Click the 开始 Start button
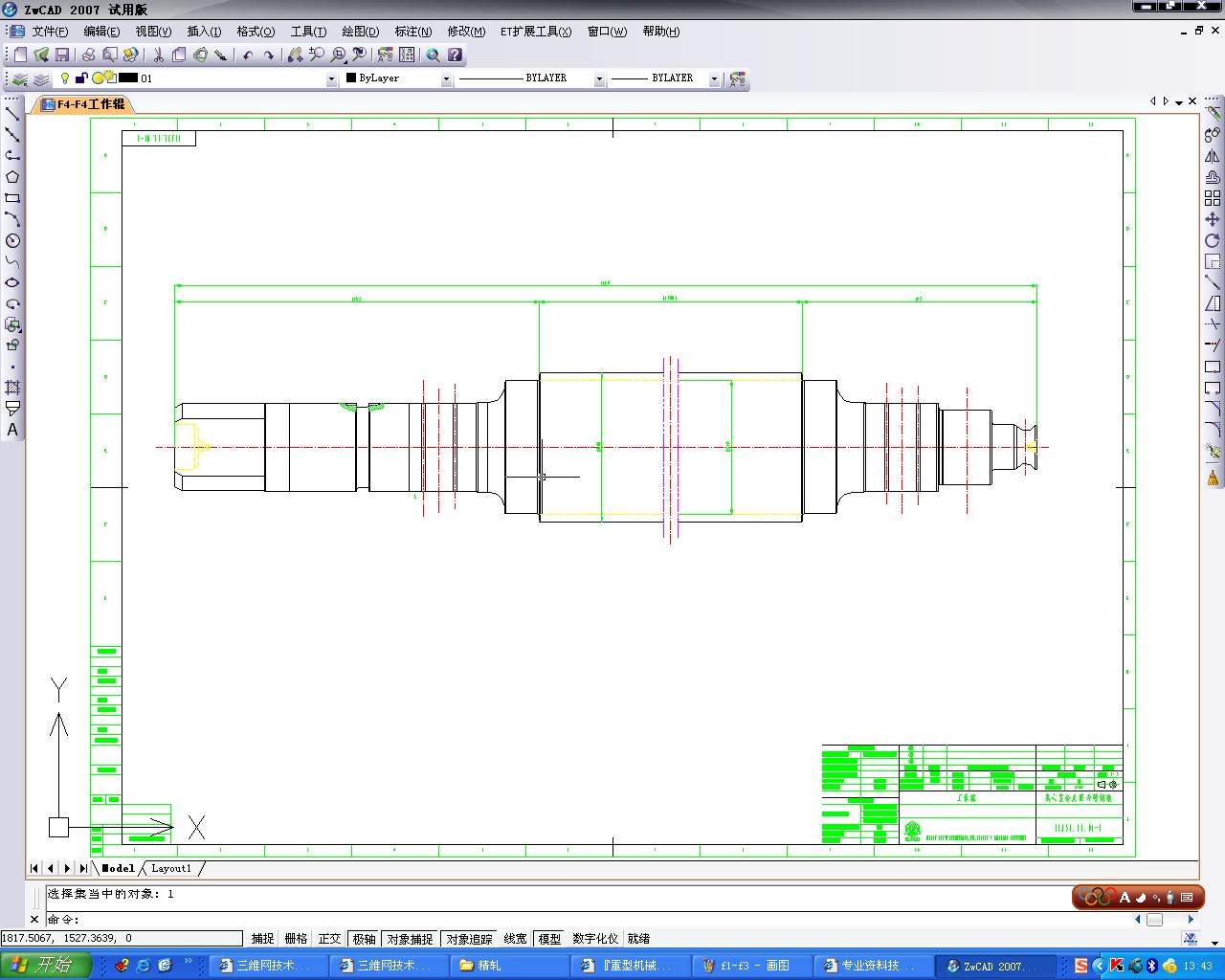The width and height of the screenshot is (1225, 980). point(46,965)
